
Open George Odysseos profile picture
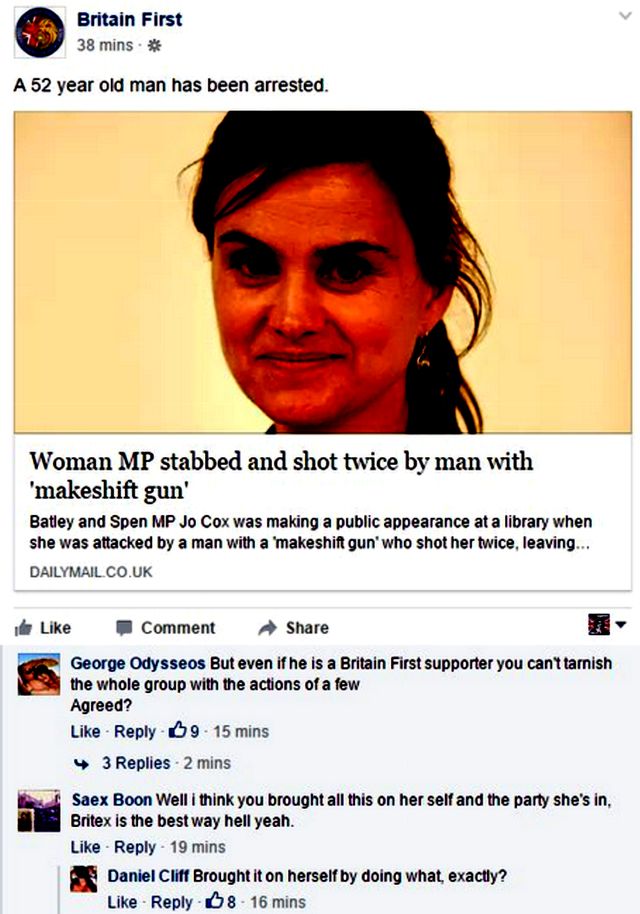click(x=38, y=674)
